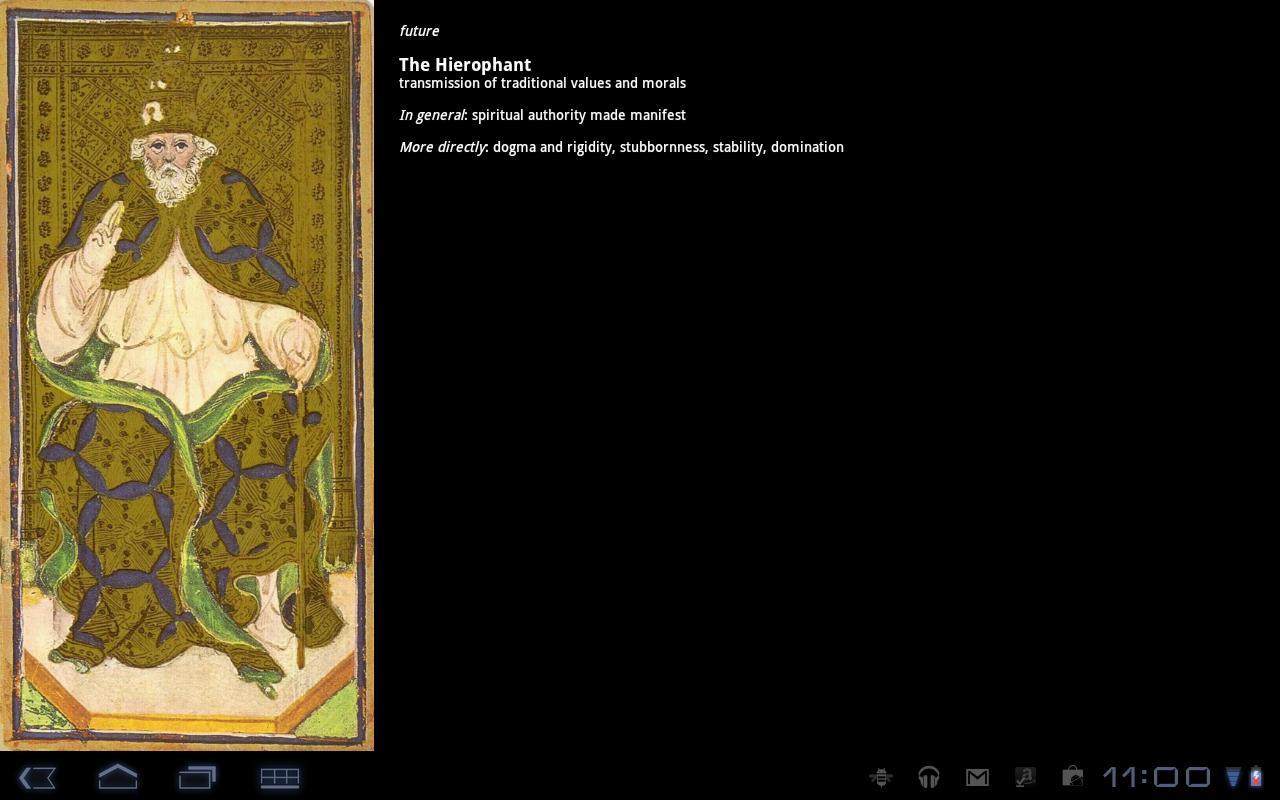Tap the "In general" italic label
This screenshot has height=800, width=1280.
432,115
